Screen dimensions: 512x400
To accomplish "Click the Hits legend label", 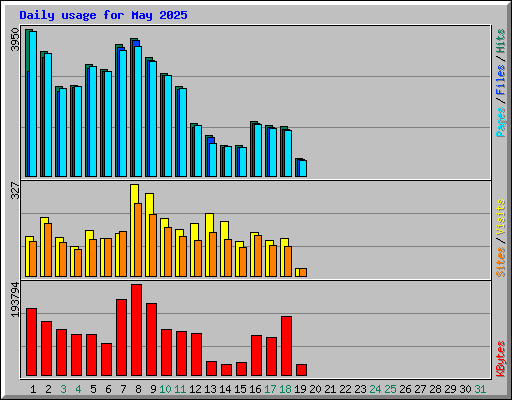I will point(501,41).
